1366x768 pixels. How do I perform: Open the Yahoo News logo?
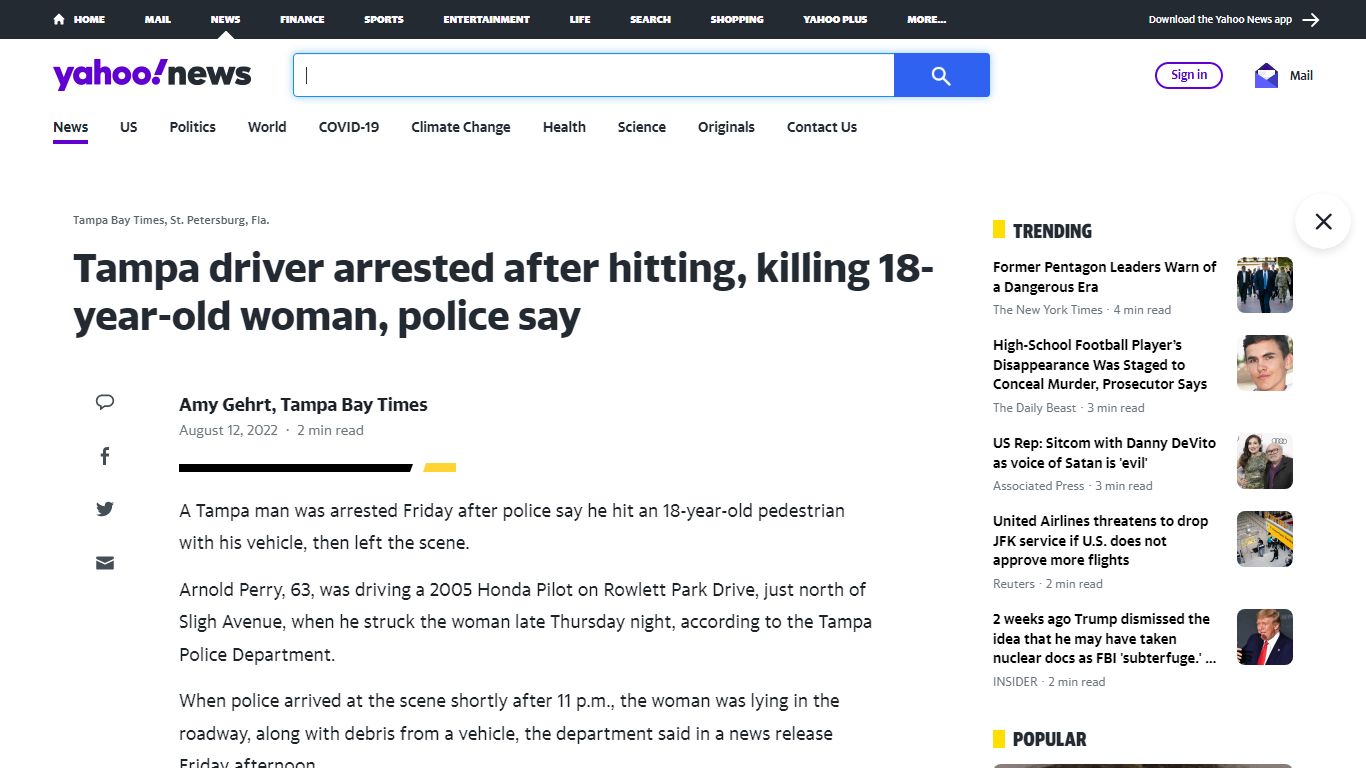tap(152, 75)
